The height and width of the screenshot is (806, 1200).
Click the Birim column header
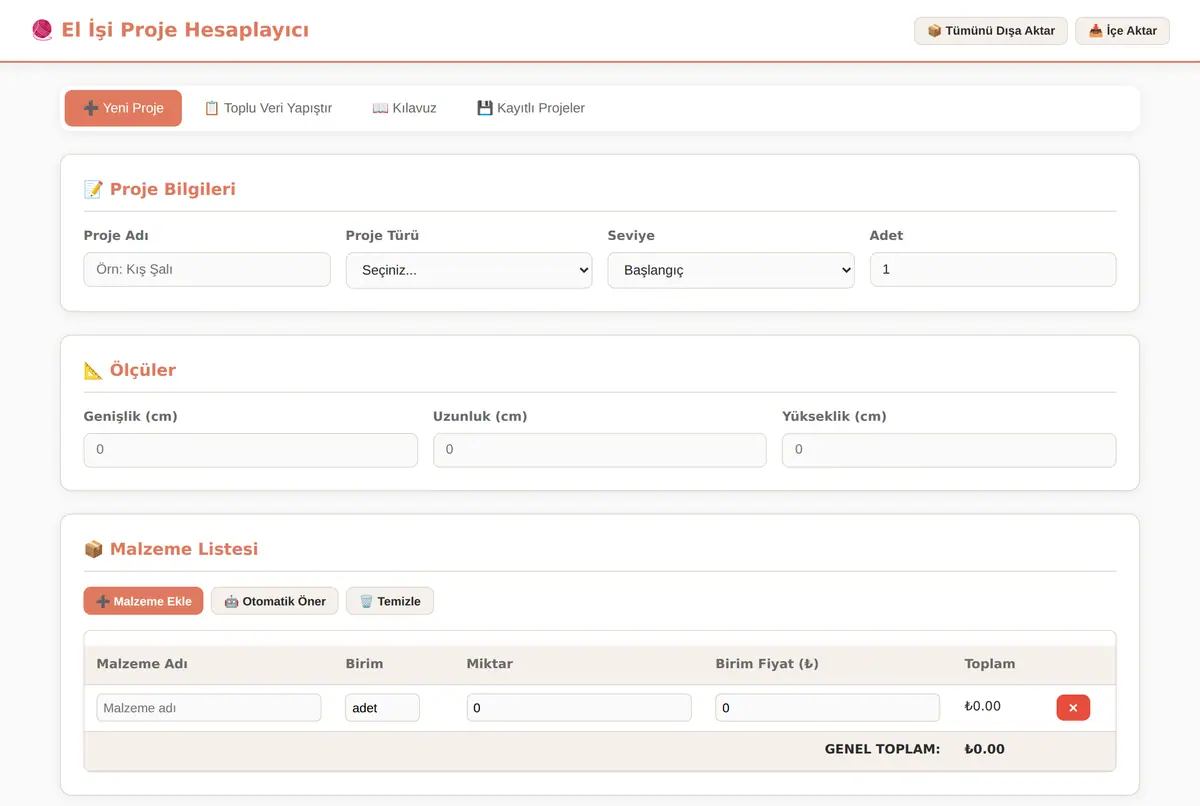[x=364, y=664]
